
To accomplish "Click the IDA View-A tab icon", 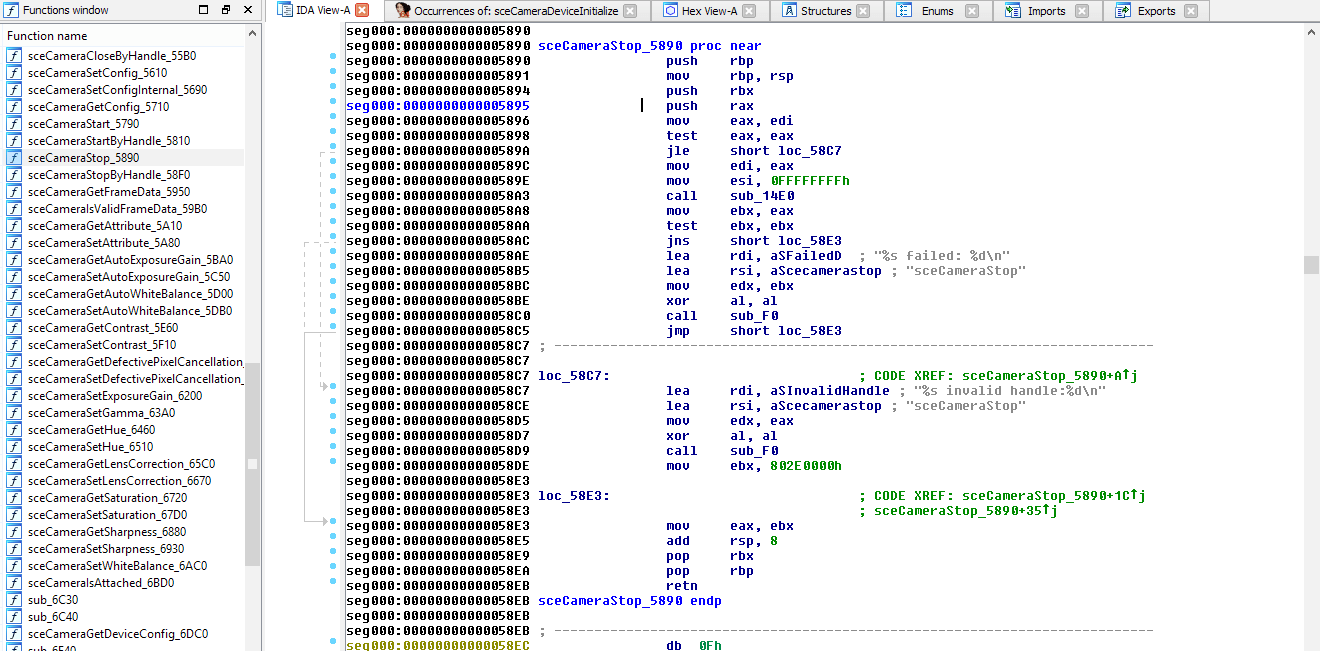I will pos(284,10).
